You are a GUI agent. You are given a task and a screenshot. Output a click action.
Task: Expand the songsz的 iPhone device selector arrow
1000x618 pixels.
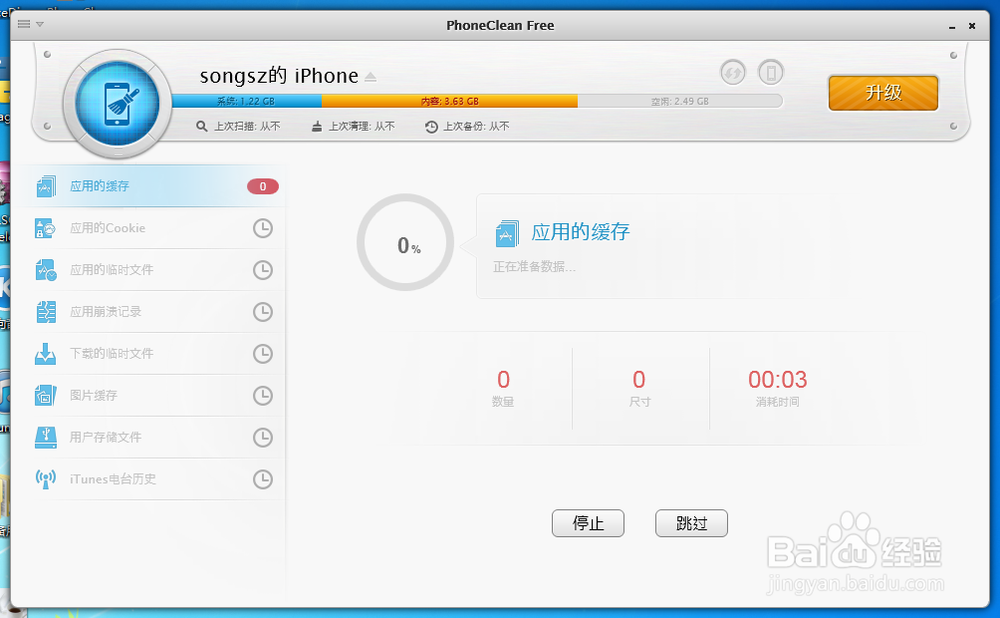coord(371,77)
